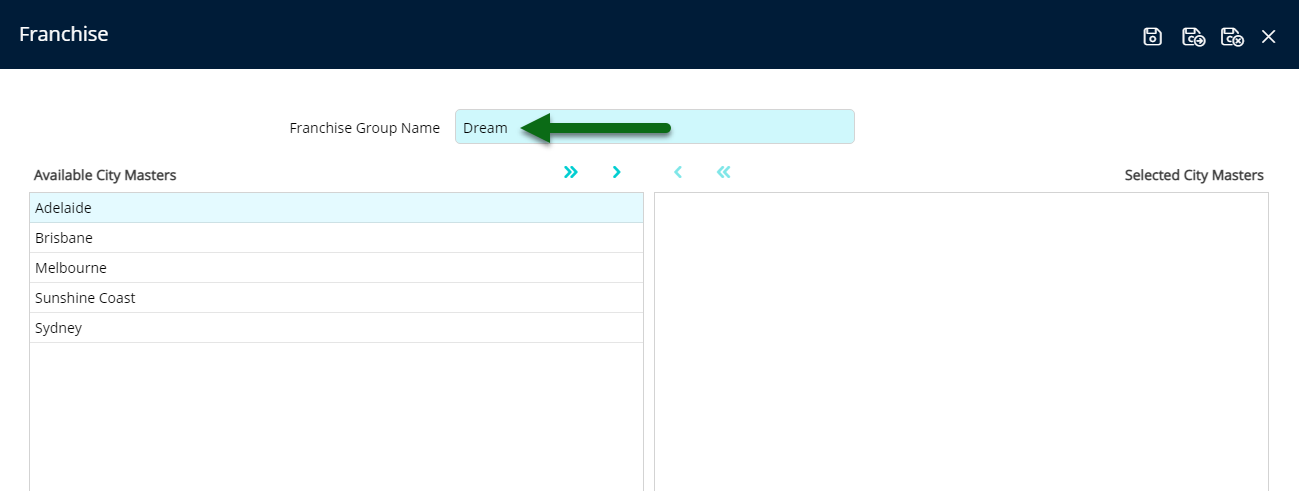Select Adelaide in Available City Masters
1299x491 pixels.
tap(336, 208)
